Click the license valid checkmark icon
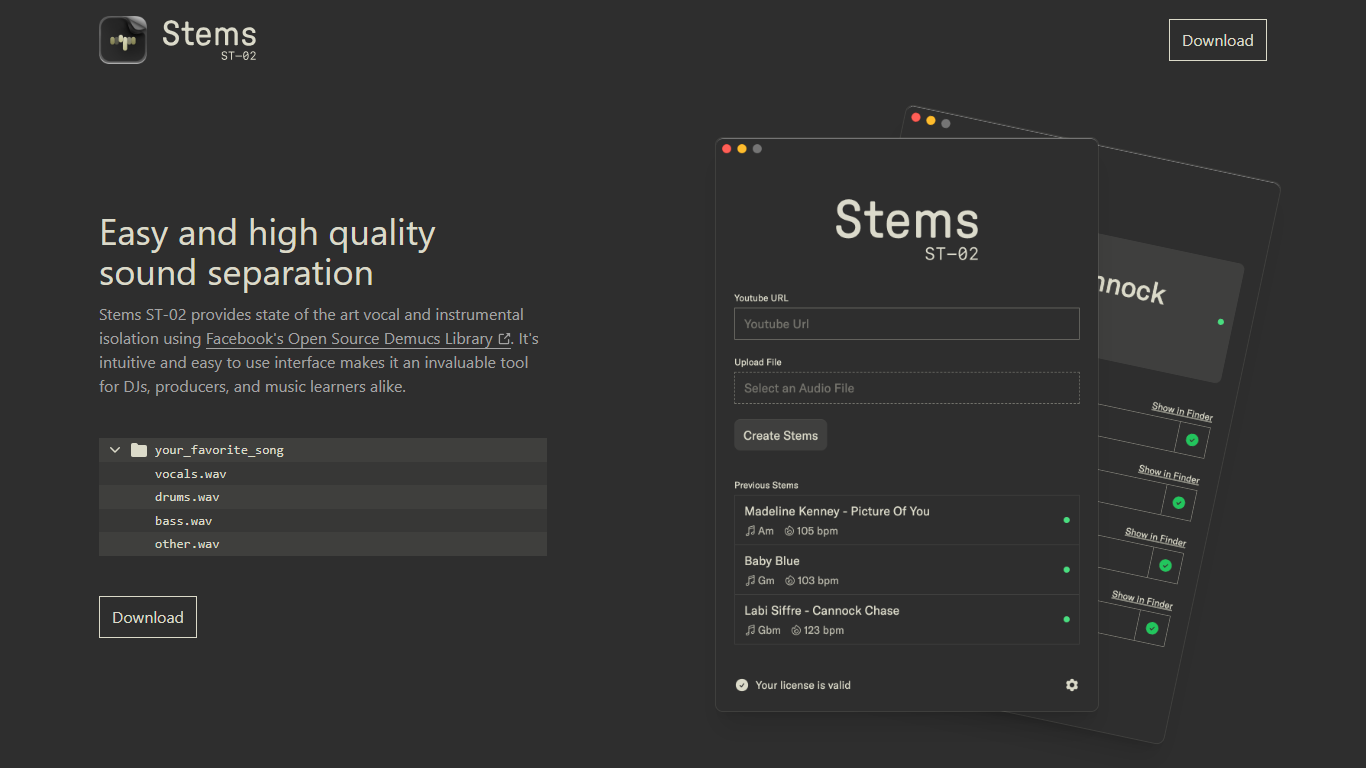 coord(742,685)
